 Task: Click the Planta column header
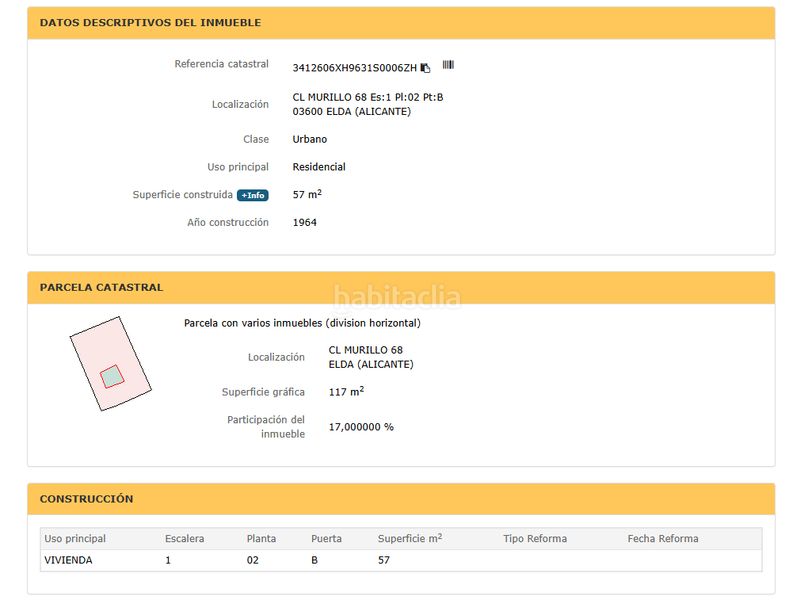click(261, 539)
